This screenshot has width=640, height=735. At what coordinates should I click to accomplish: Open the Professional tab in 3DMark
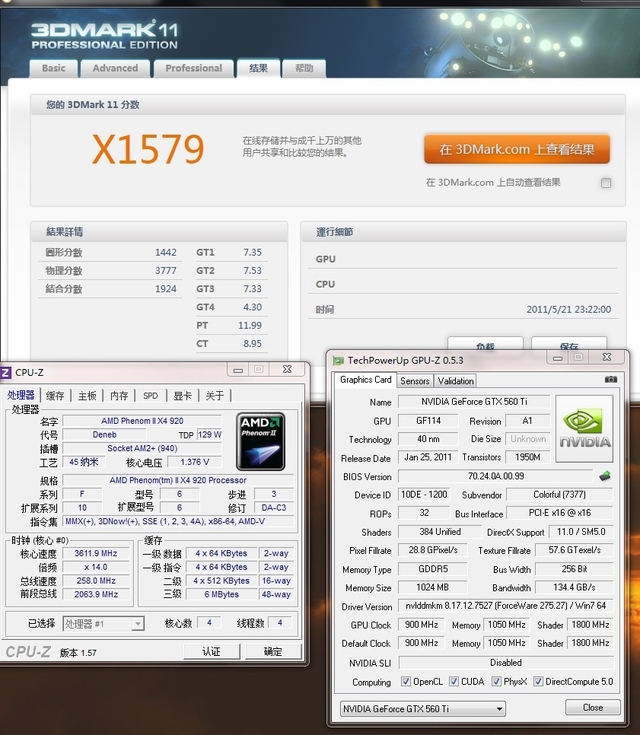coord(194,68)
